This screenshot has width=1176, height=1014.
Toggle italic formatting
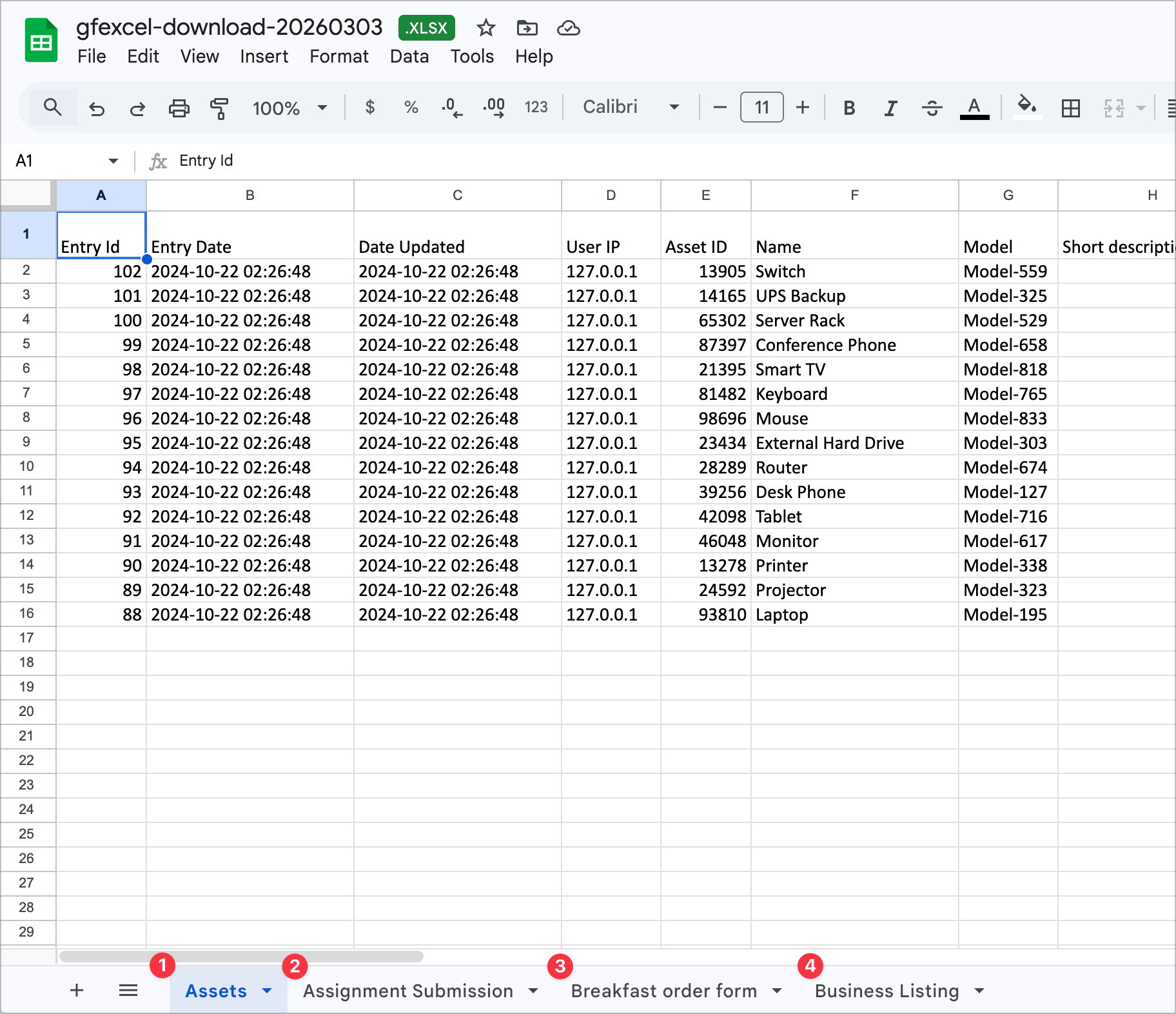point(890,108)
